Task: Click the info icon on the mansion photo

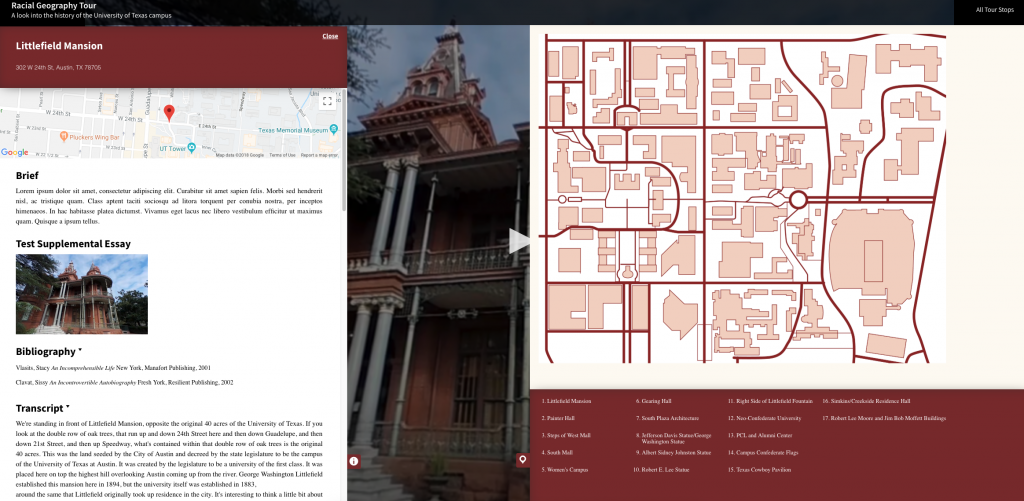Action: [353, 461]
